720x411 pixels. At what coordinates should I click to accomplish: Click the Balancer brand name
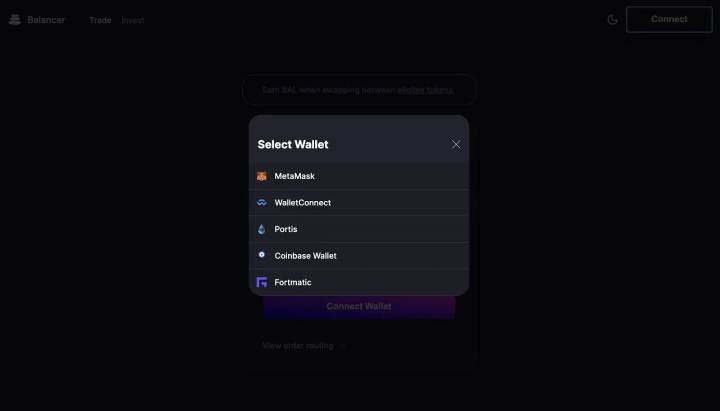[x=46, y=20]
